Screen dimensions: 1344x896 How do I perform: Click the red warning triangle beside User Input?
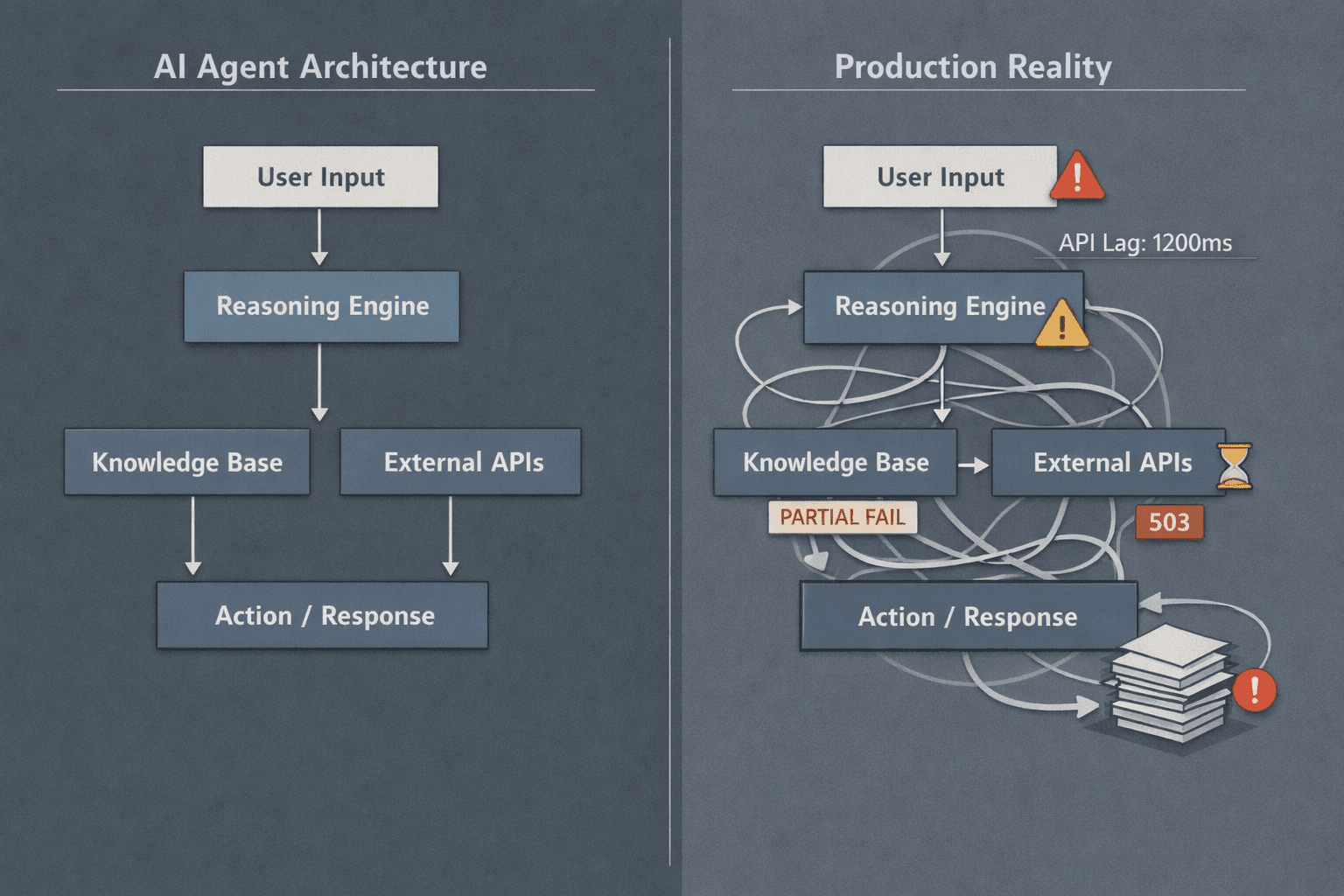point(1077,178)
